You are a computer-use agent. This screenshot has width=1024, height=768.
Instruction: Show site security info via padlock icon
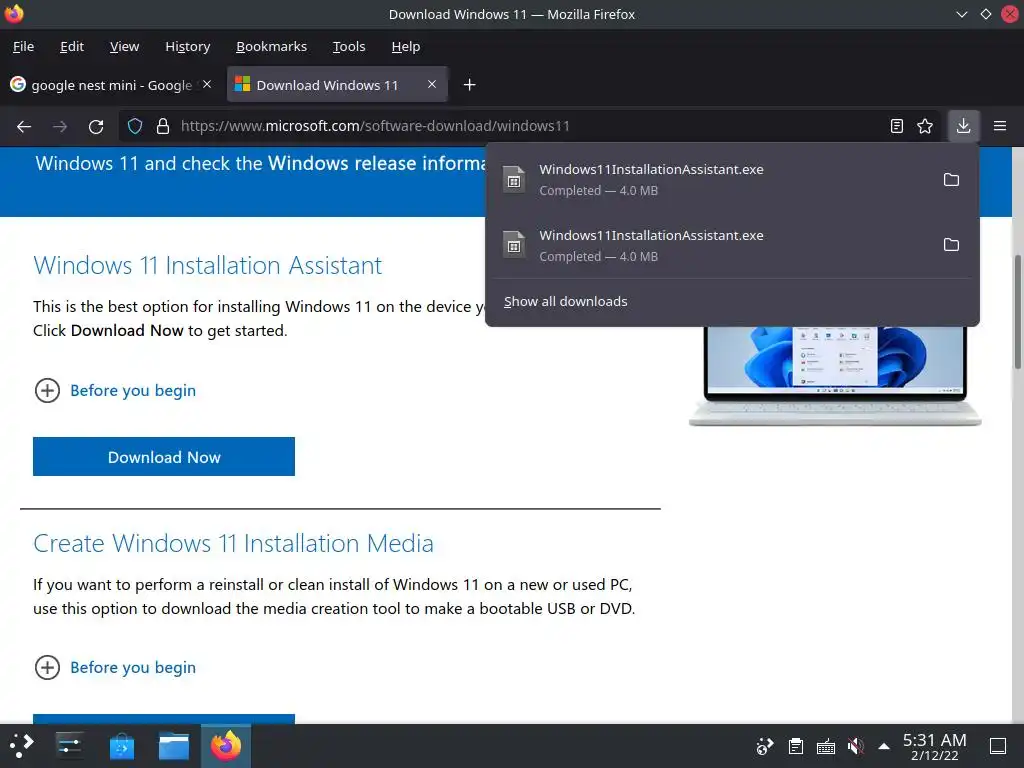163,126
